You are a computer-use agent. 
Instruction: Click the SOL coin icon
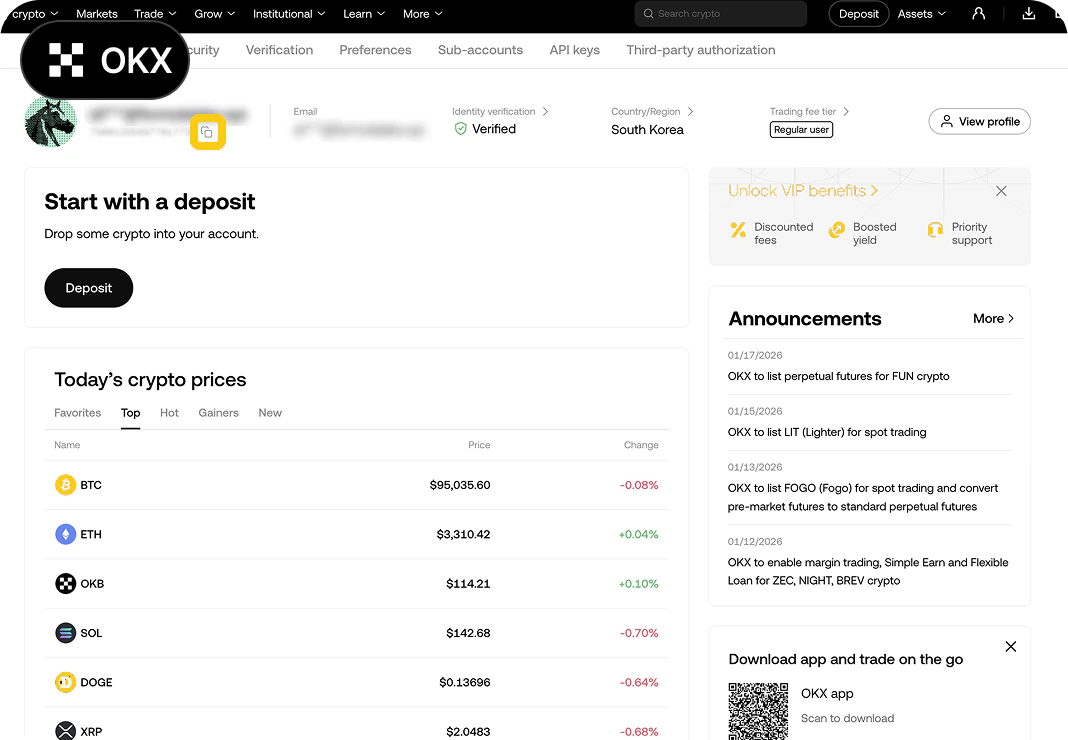click(x=65, y=633)
